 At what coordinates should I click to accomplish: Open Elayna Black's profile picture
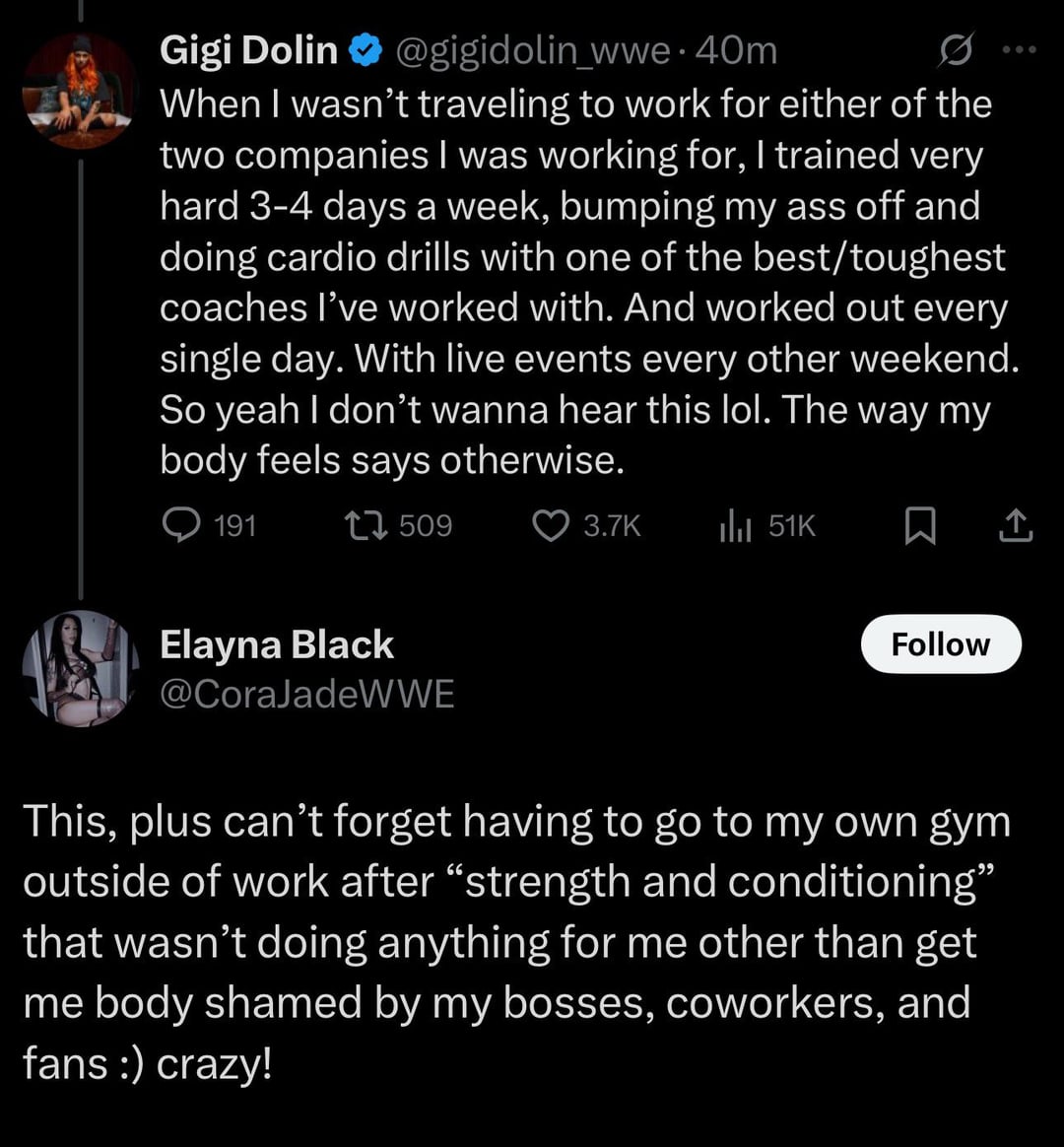(x=79, y=669)
